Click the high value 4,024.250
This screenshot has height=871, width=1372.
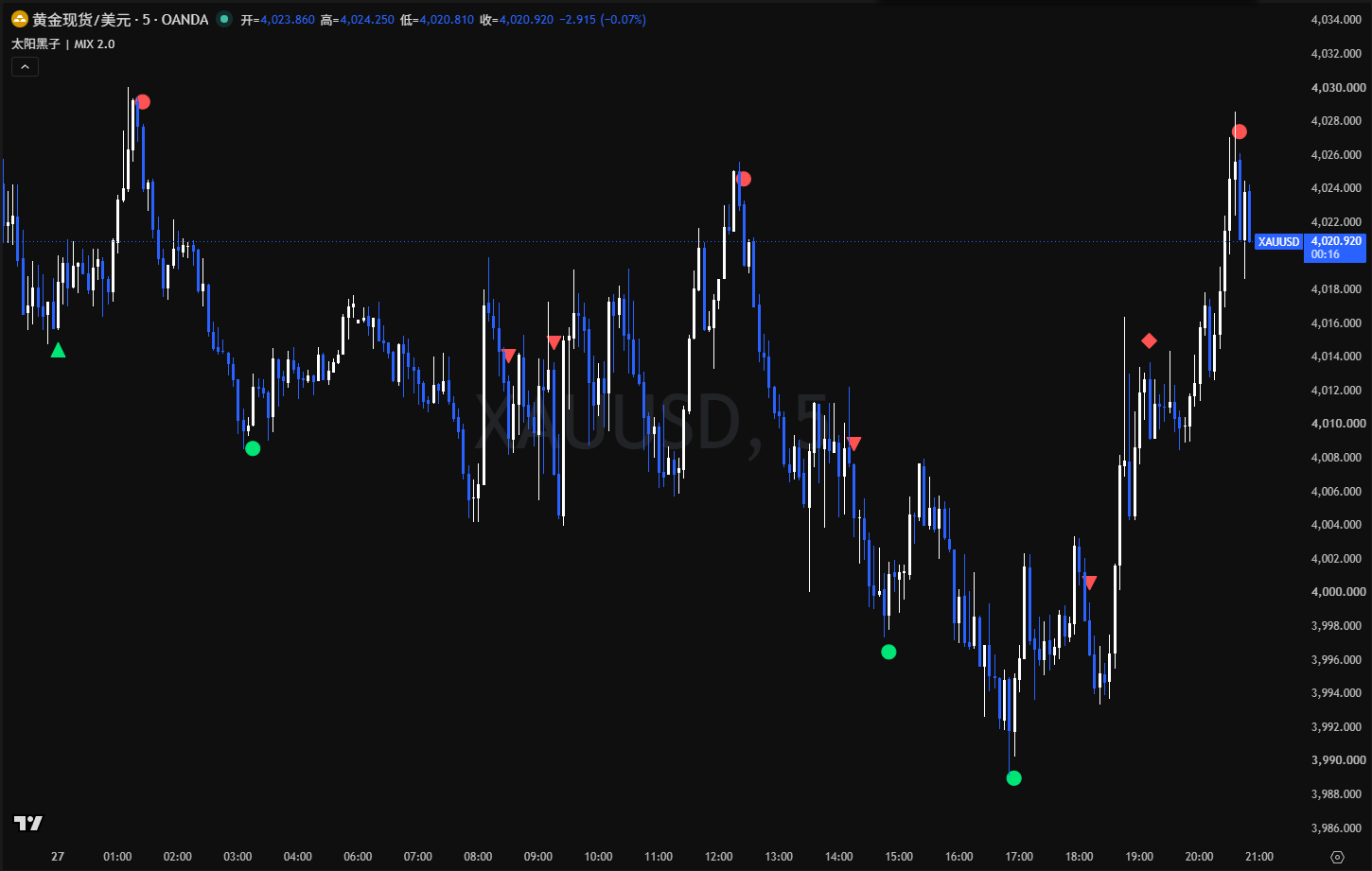pyautogui.click(x=366, y=19)
